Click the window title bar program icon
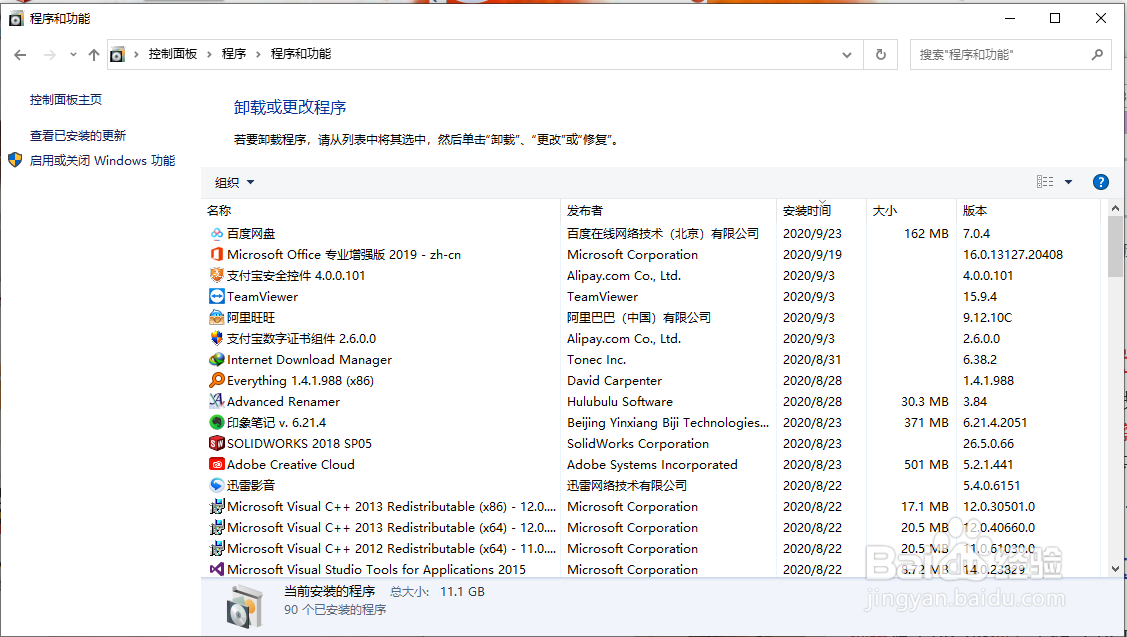The image size is (1127, 637). pos(16,19)
